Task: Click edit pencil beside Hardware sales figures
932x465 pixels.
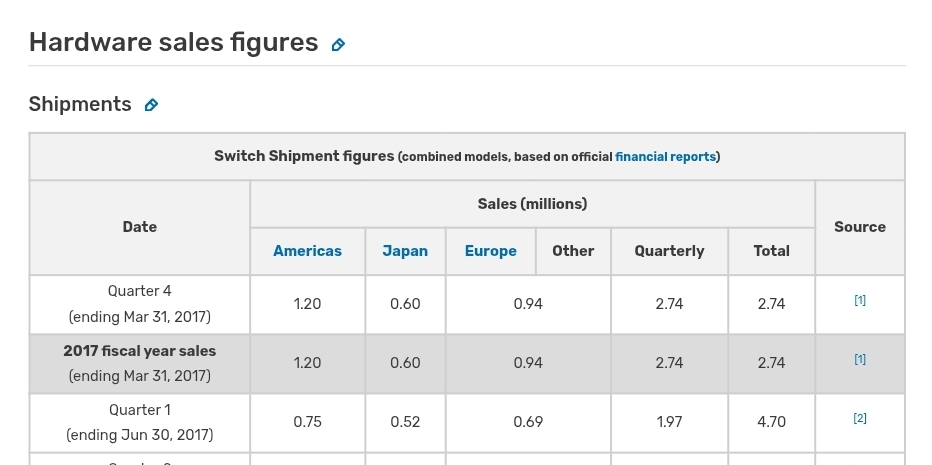Action: [x=338, y=45]
